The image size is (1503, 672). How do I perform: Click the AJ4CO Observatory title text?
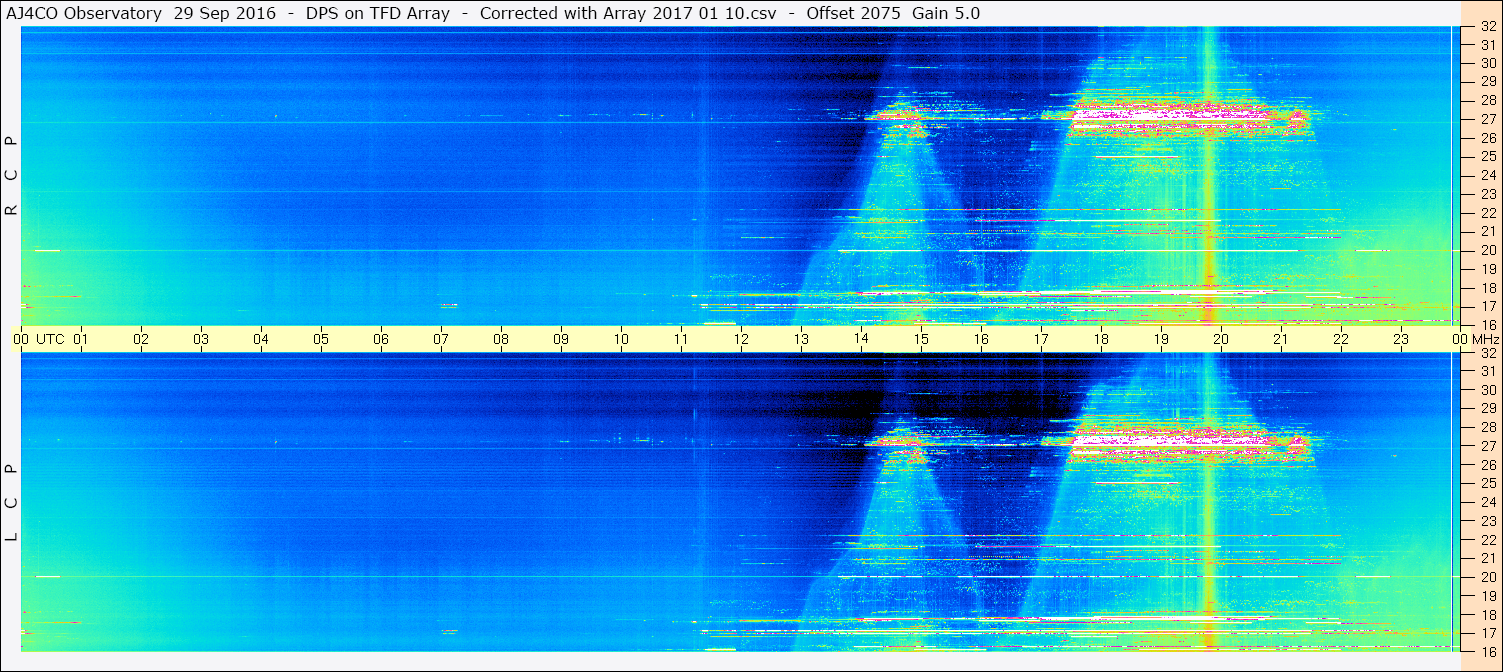pyautogui.click(x=82, y=13)
